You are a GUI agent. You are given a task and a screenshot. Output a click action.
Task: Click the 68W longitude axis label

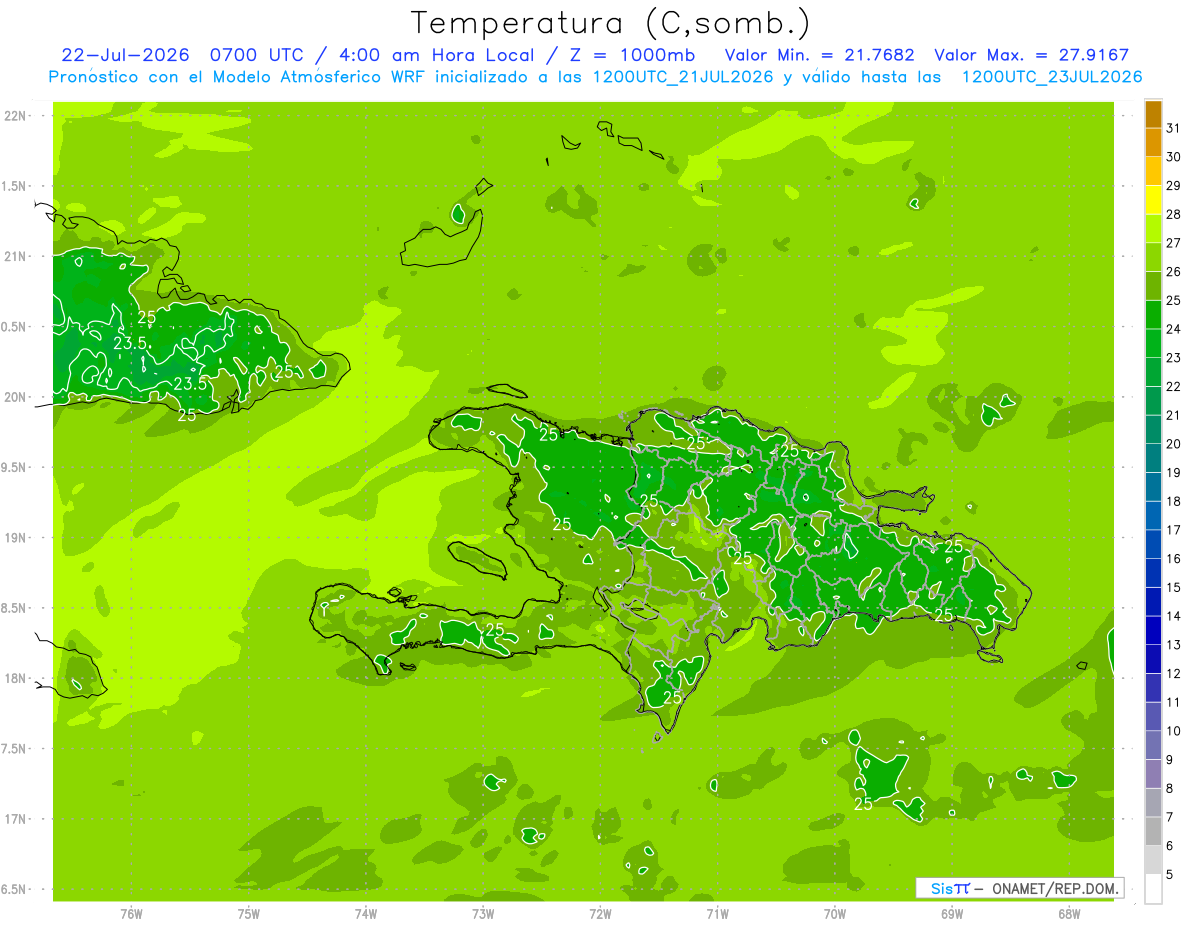(1069, 914)
